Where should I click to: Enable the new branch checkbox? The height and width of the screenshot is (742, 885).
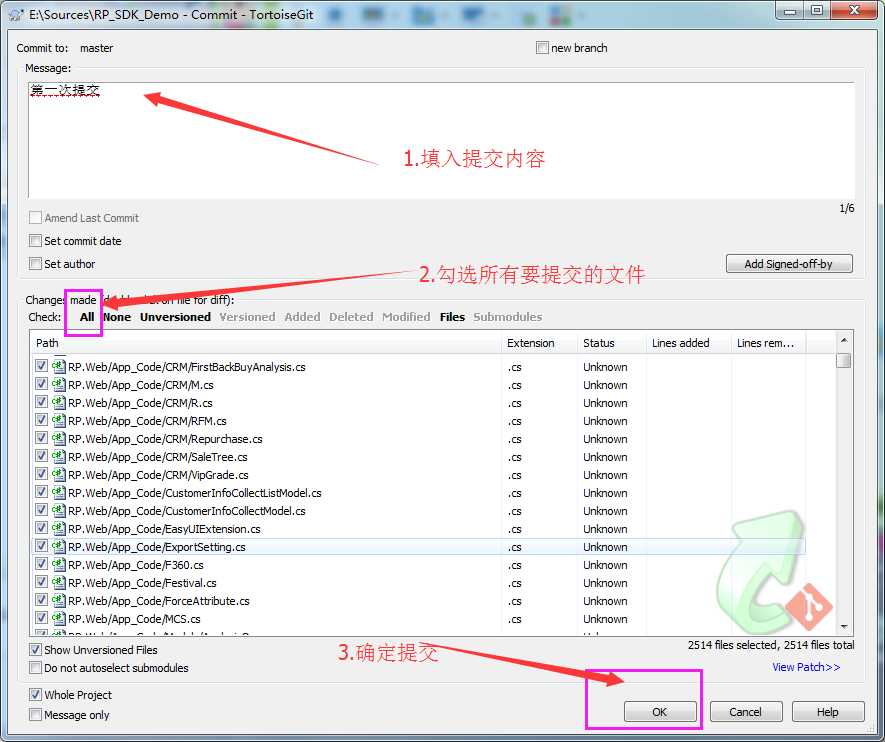coord(542,47)
